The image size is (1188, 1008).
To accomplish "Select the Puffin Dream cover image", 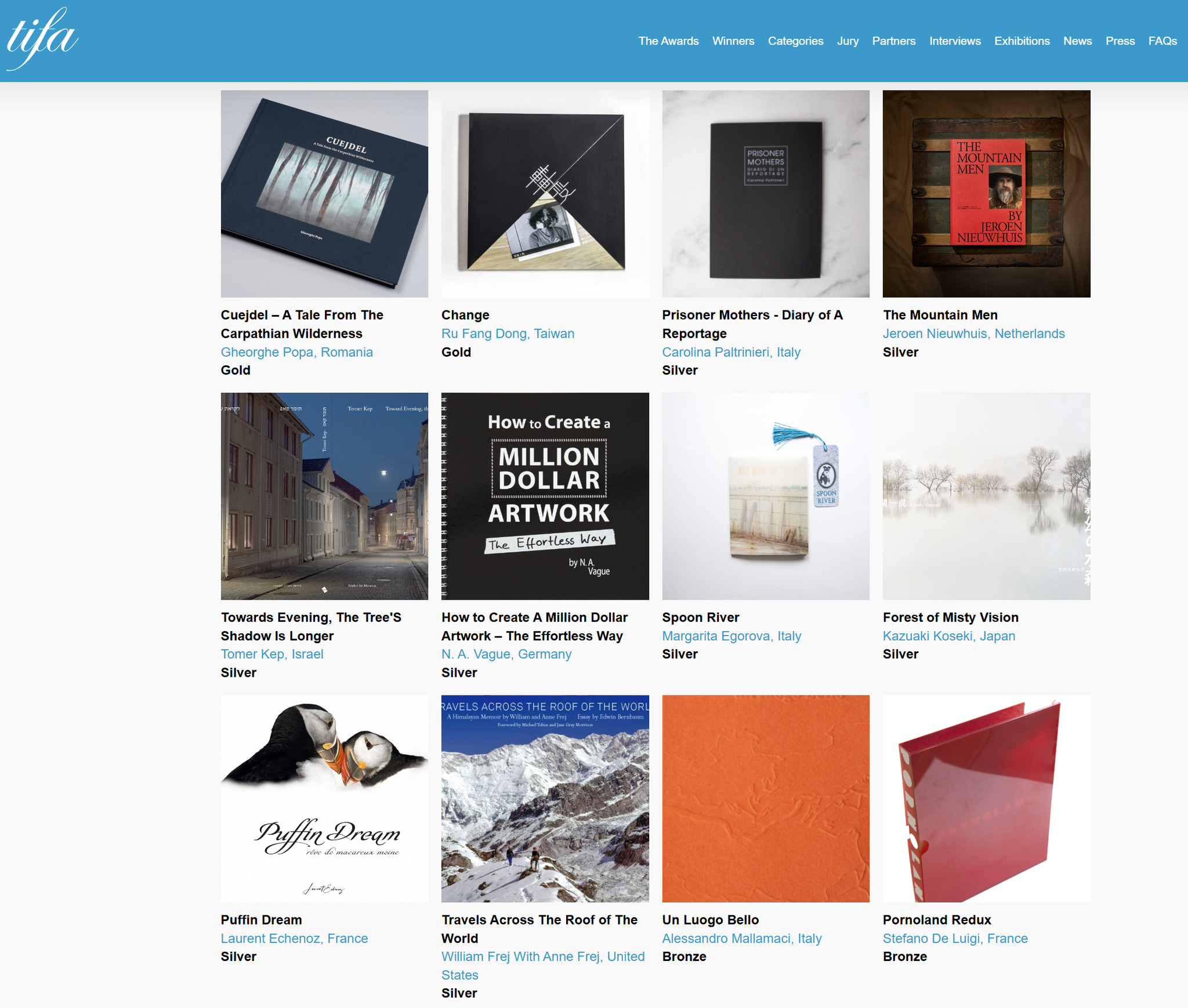I will point(324,799).
